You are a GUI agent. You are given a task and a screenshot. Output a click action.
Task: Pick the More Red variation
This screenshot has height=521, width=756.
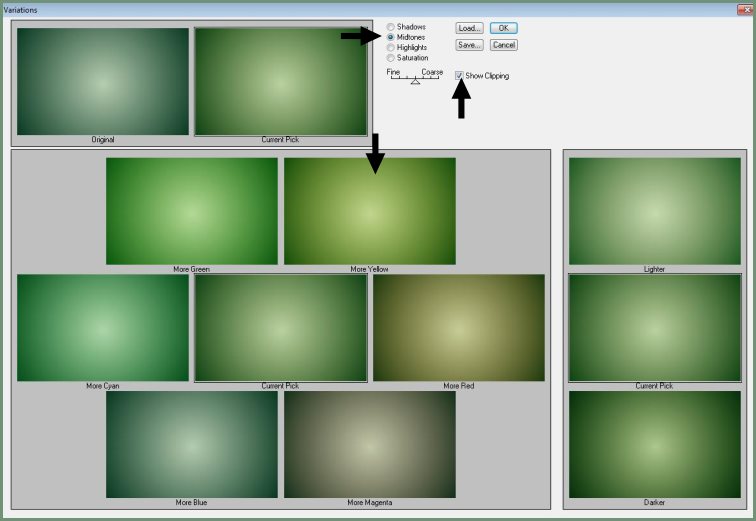[x=459, y=327]
